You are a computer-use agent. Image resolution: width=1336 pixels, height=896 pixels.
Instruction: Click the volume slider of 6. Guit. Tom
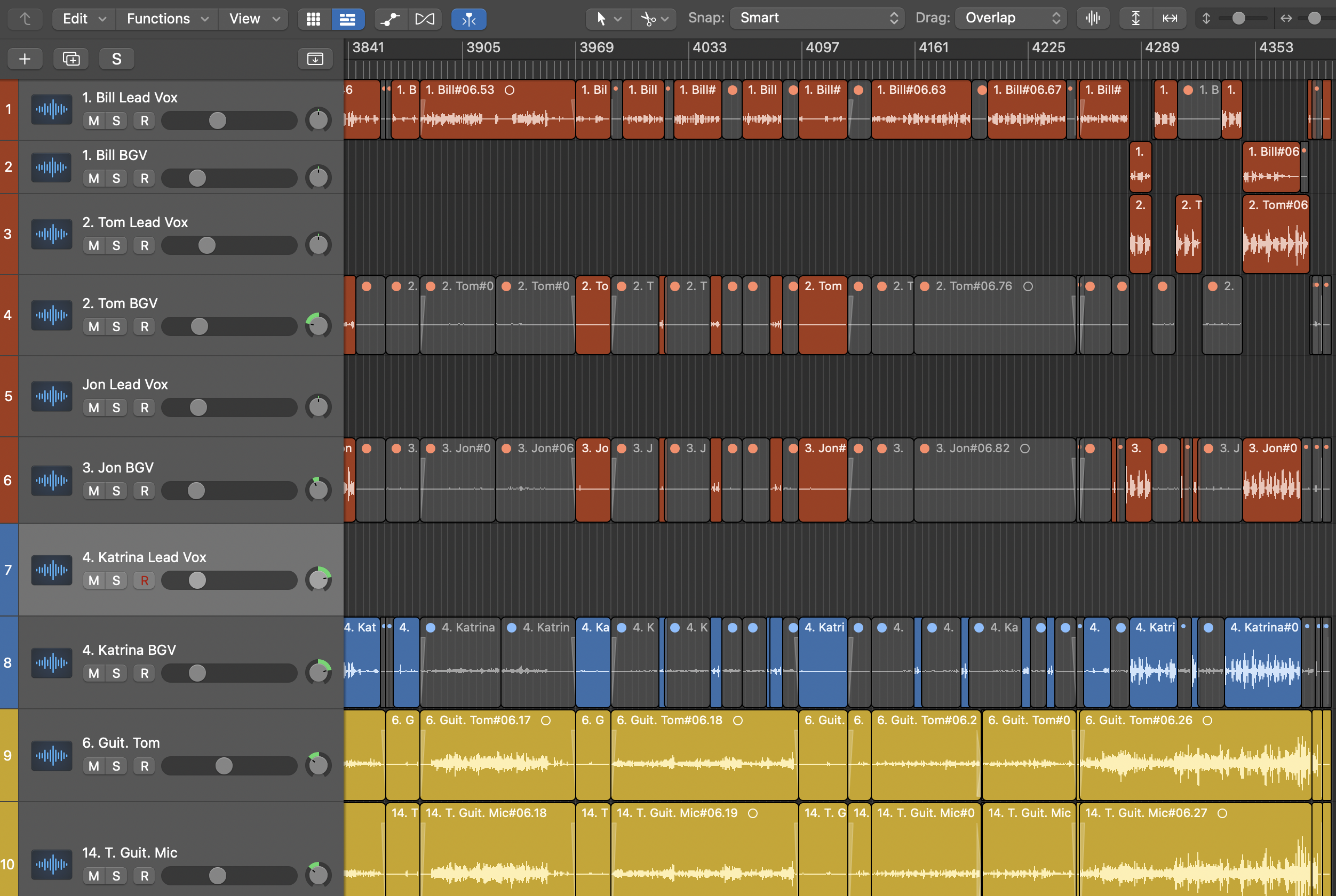(224, 766)
